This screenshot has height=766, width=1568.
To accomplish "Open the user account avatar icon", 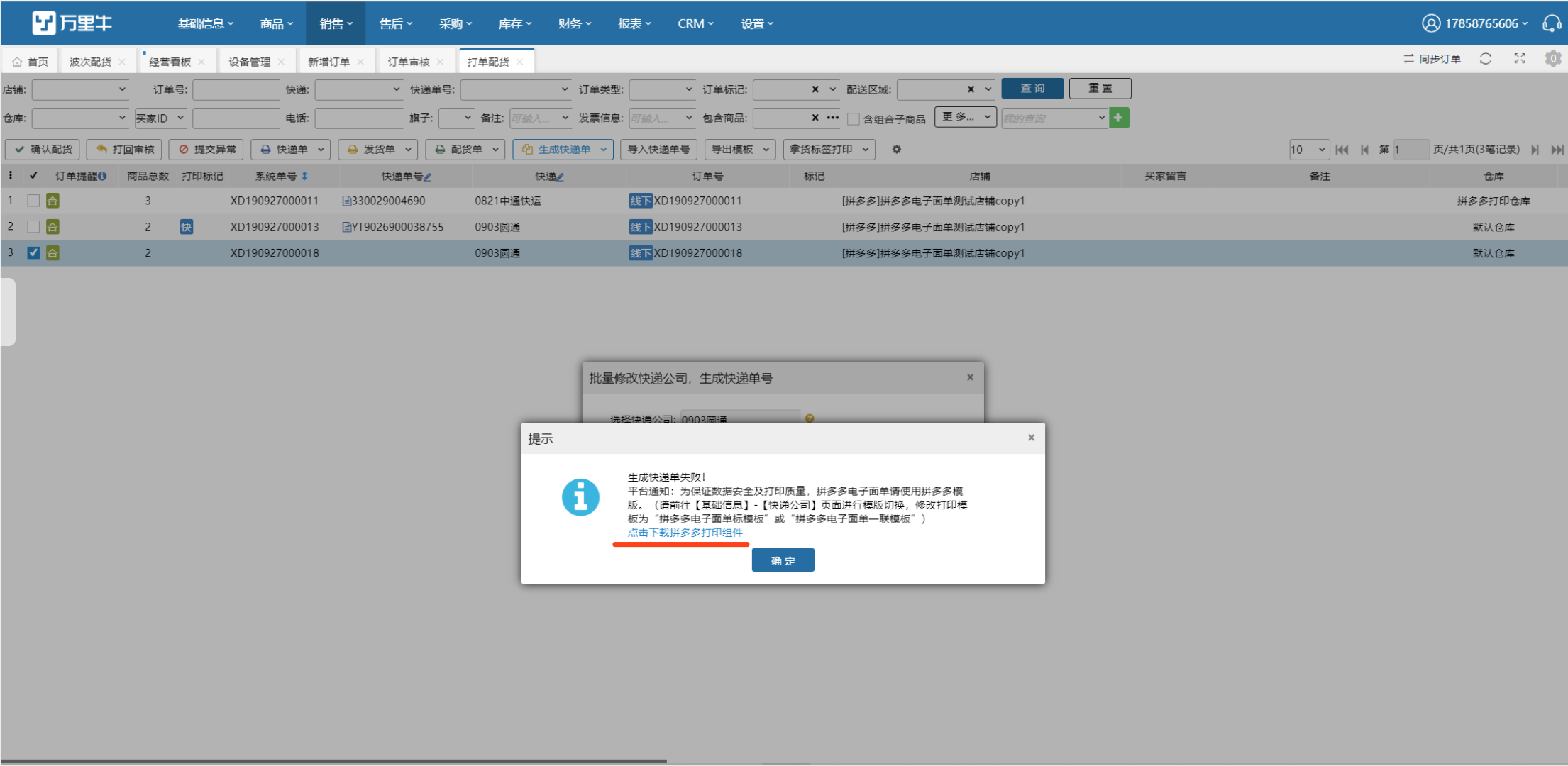I will pyautogui.click(x=1431, y=23).
